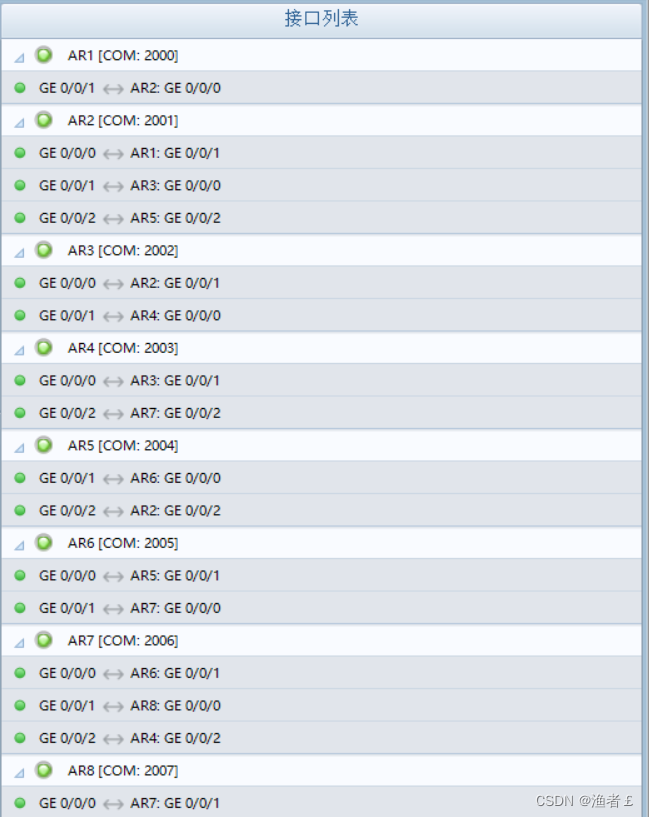Select AR7 [COM: 2006] label
The height and width of the screenshot is (817, 649).
tap(123, 640)
